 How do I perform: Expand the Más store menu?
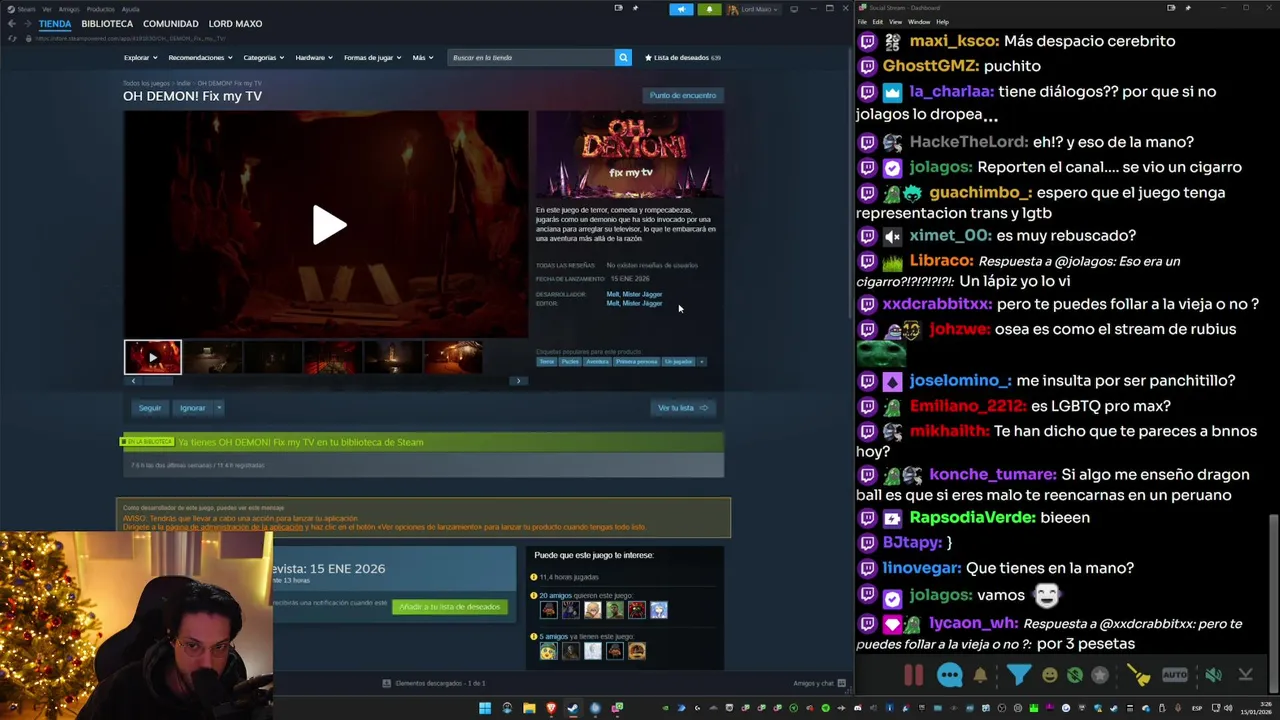point(422,57)
